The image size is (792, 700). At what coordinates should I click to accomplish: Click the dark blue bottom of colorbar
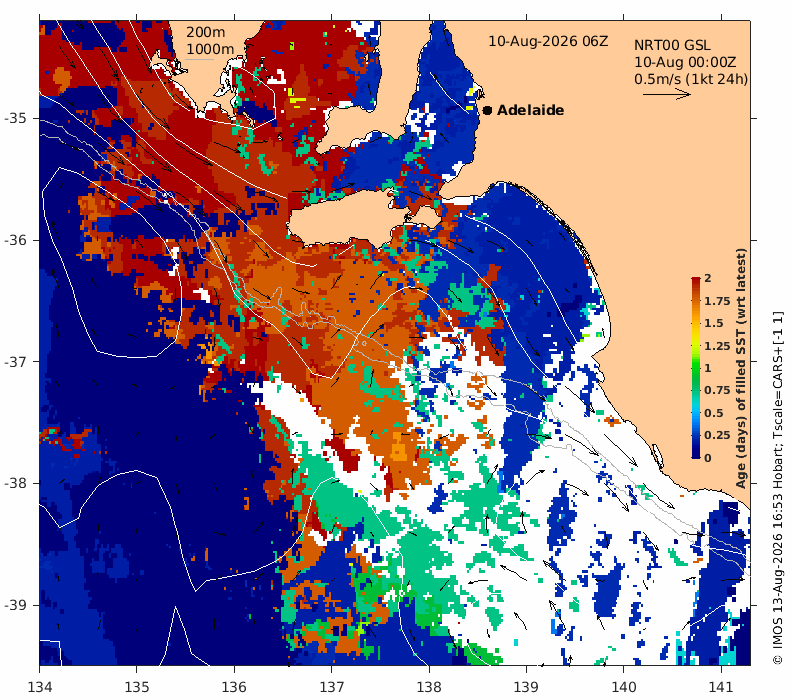coord(696,454)
